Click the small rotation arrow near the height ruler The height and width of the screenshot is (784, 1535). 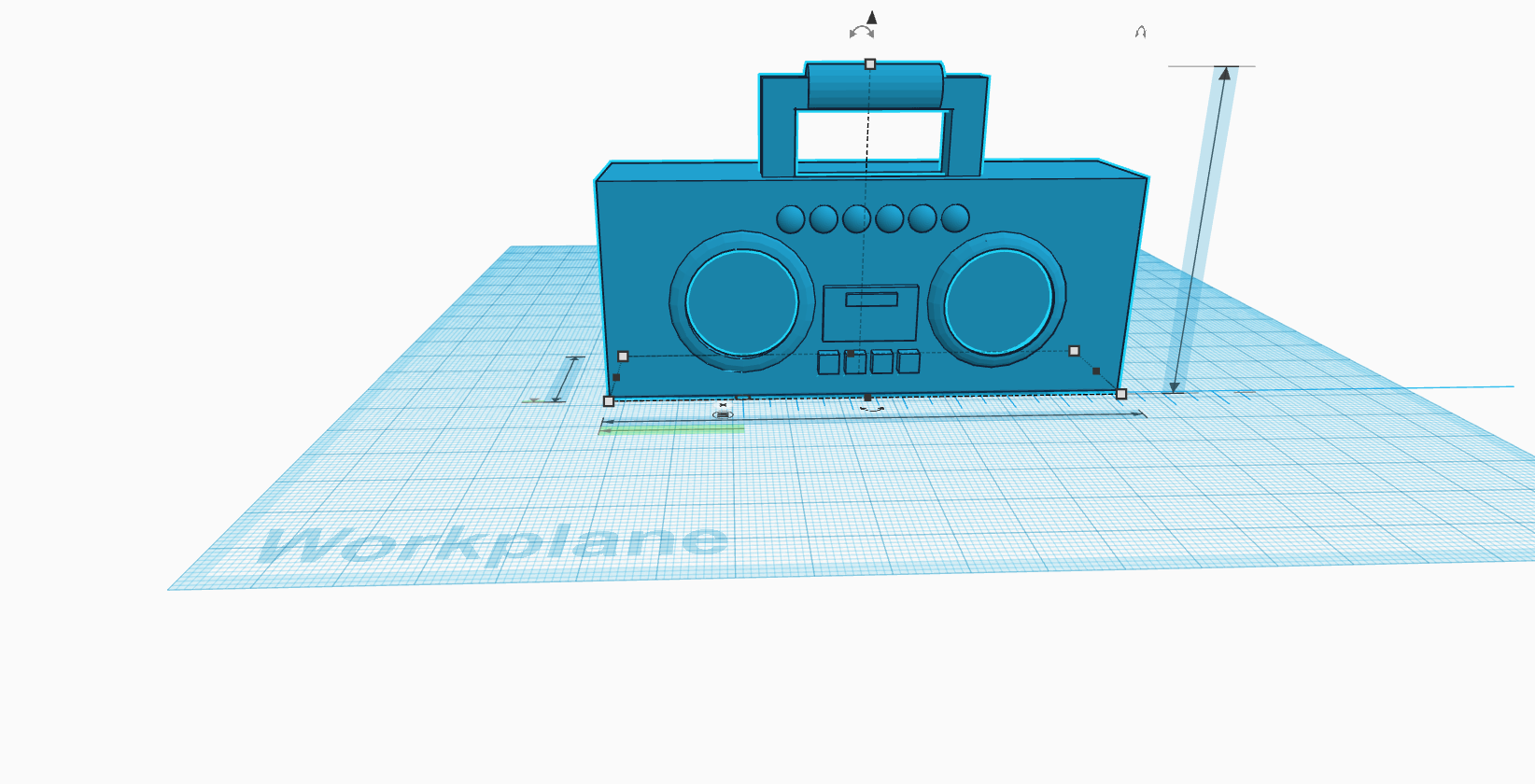(1140, 32)
